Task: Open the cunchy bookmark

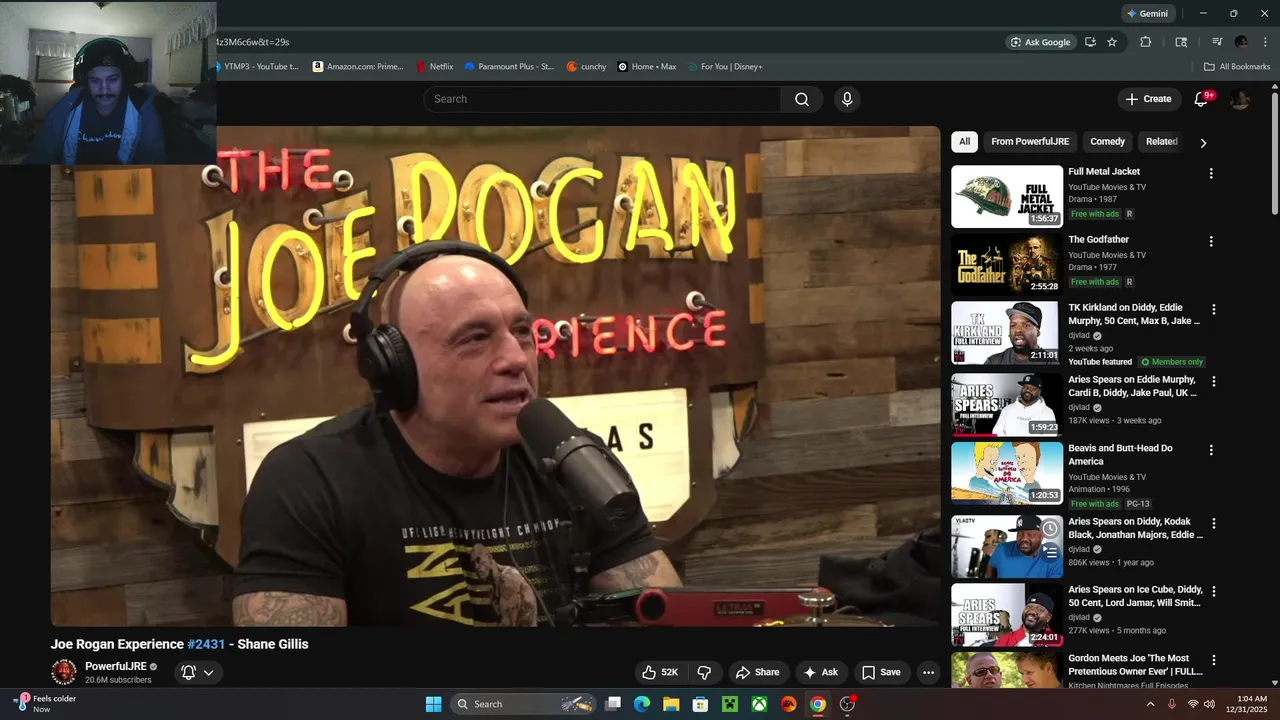Action: point(587,67)
